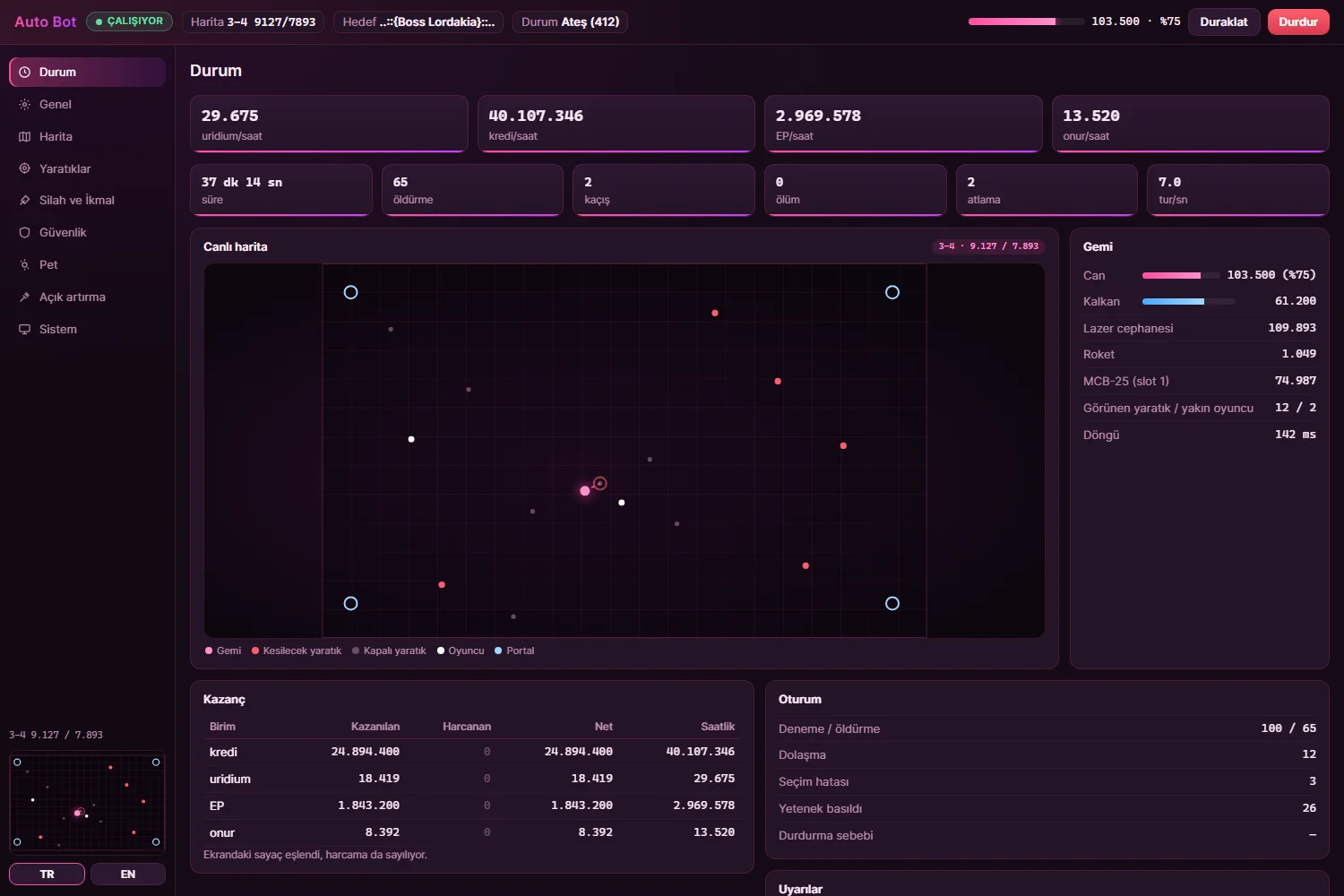Viewport: 1344px width, 896px height.
Task: Click the mini map thumbnail in the sidebar
Action: pyautogui.click(x=87, y=801)
